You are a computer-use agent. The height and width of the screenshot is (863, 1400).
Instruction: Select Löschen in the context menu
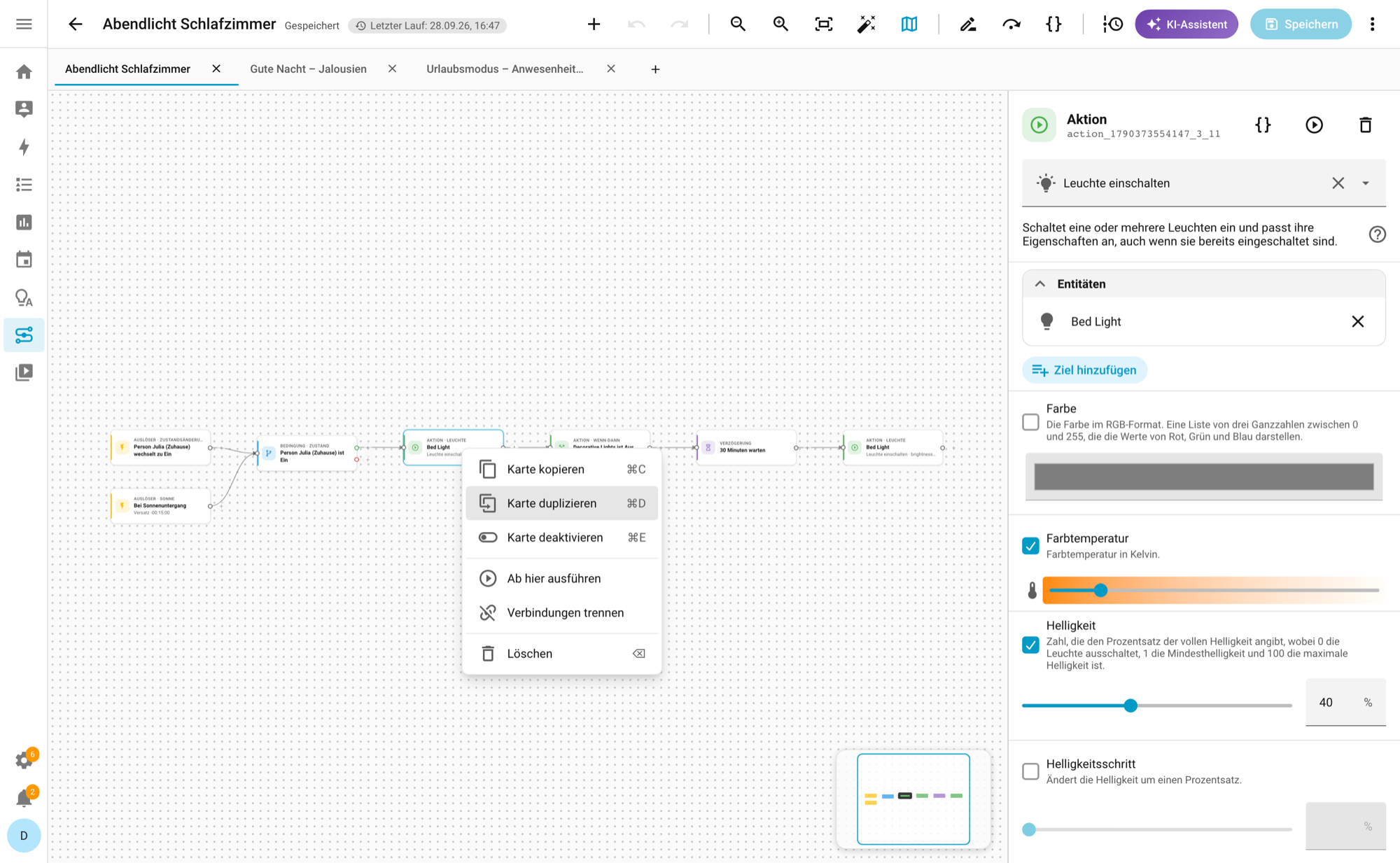pyautogui.click(x=561, y=653)
